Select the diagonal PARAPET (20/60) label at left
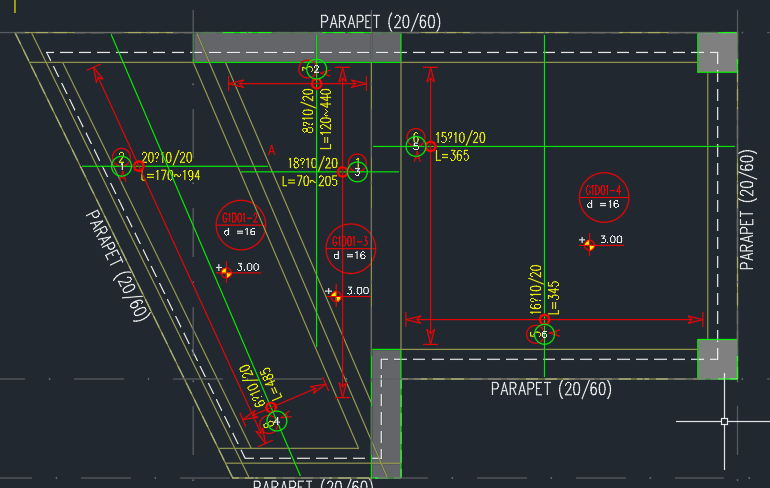Viewport: 770px width, 488px height. pos(118,265)
